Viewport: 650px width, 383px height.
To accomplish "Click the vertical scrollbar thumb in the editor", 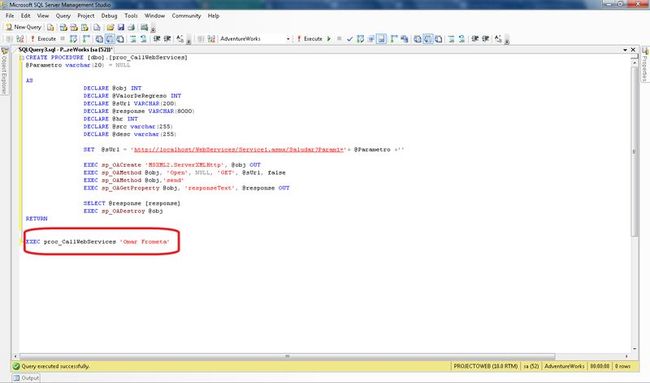I will pos(634,152).
